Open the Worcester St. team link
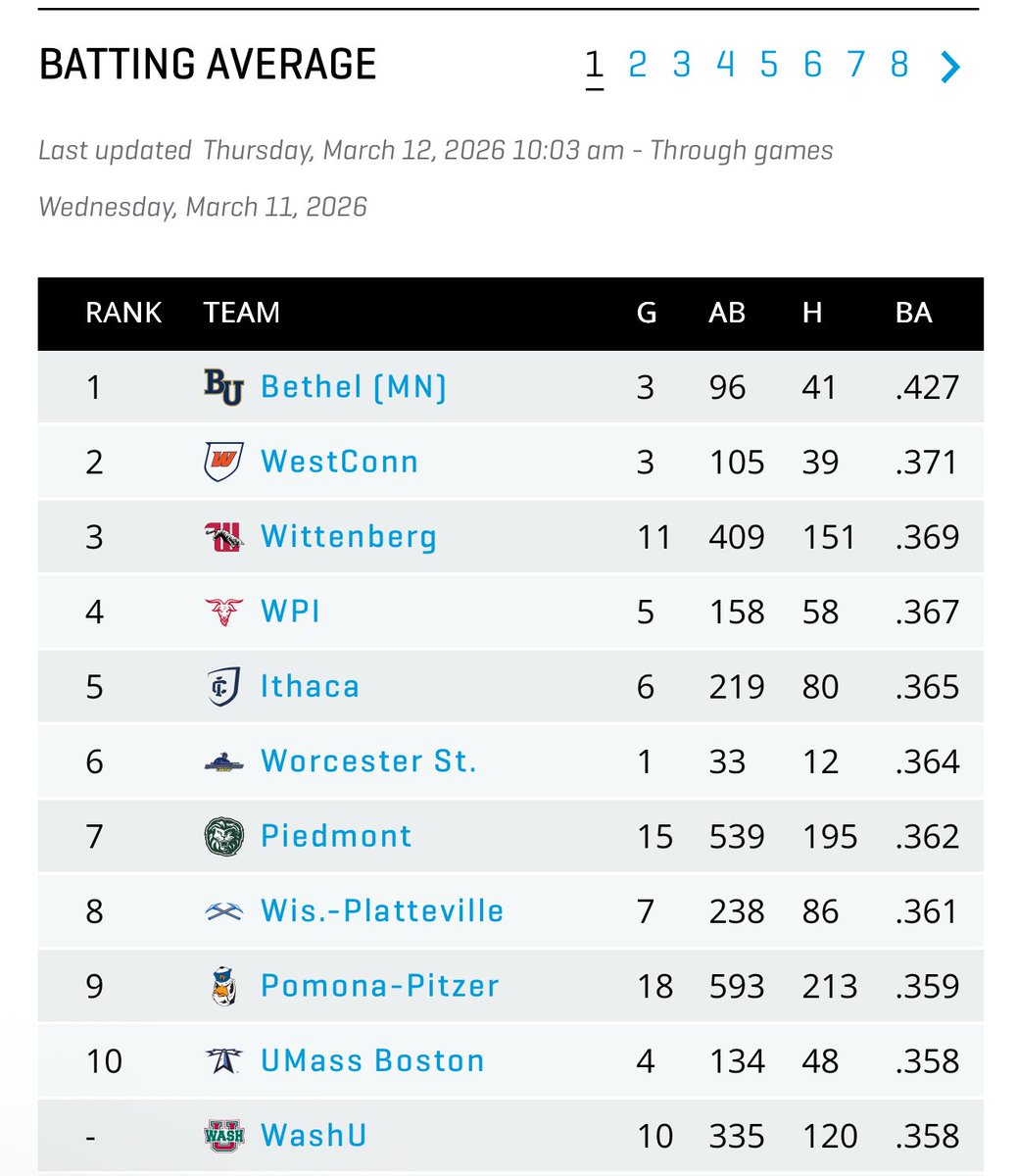 pos(368,761)
